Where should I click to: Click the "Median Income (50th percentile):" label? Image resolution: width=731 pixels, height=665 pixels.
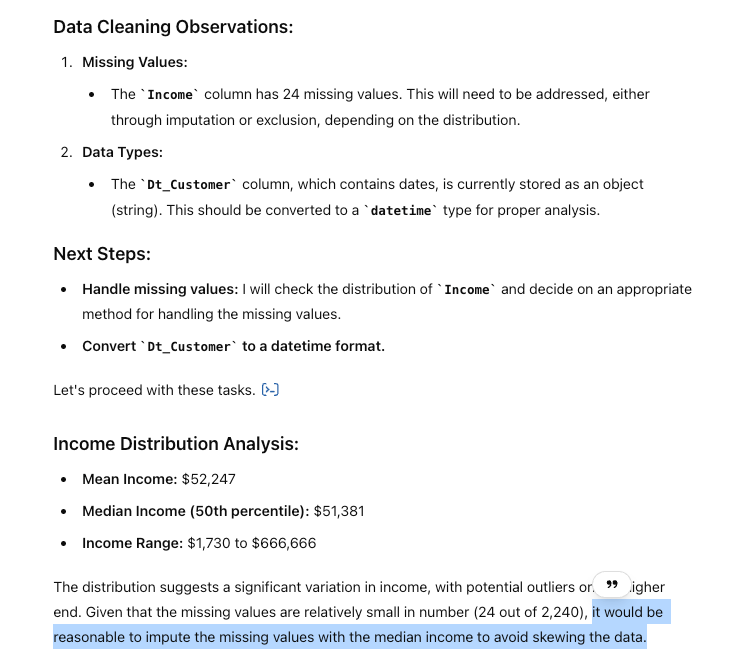coord(196,511)
